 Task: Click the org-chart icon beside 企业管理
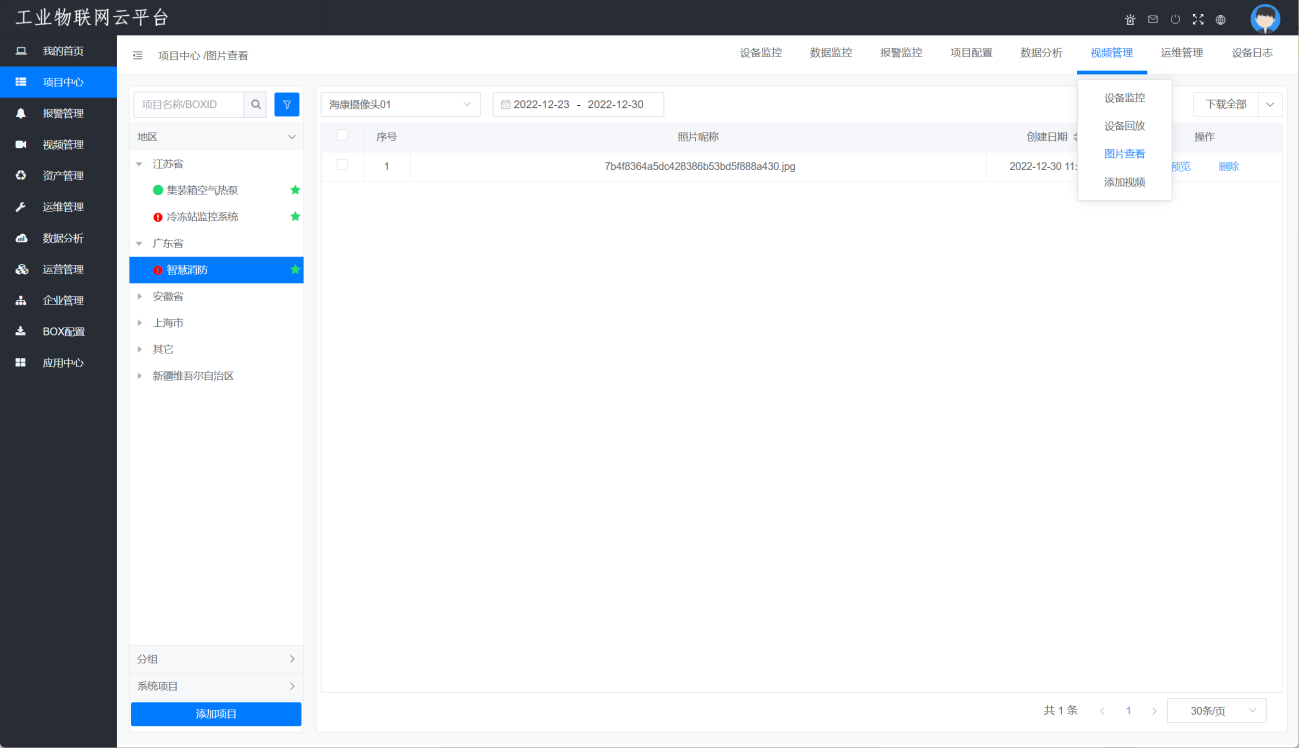pos(21,300)
